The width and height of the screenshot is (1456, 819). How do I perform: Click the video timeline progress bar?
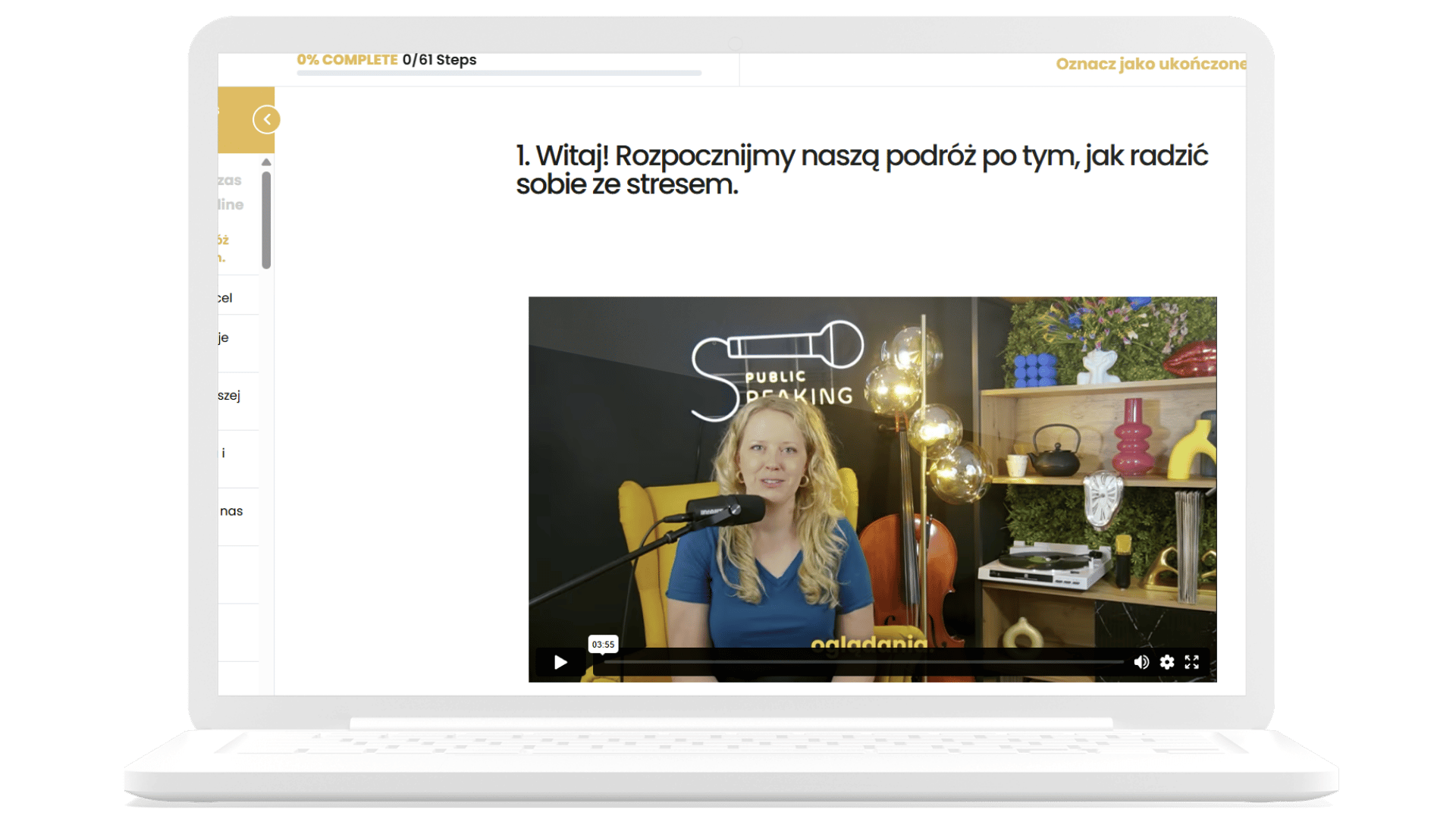click(863, 662)
